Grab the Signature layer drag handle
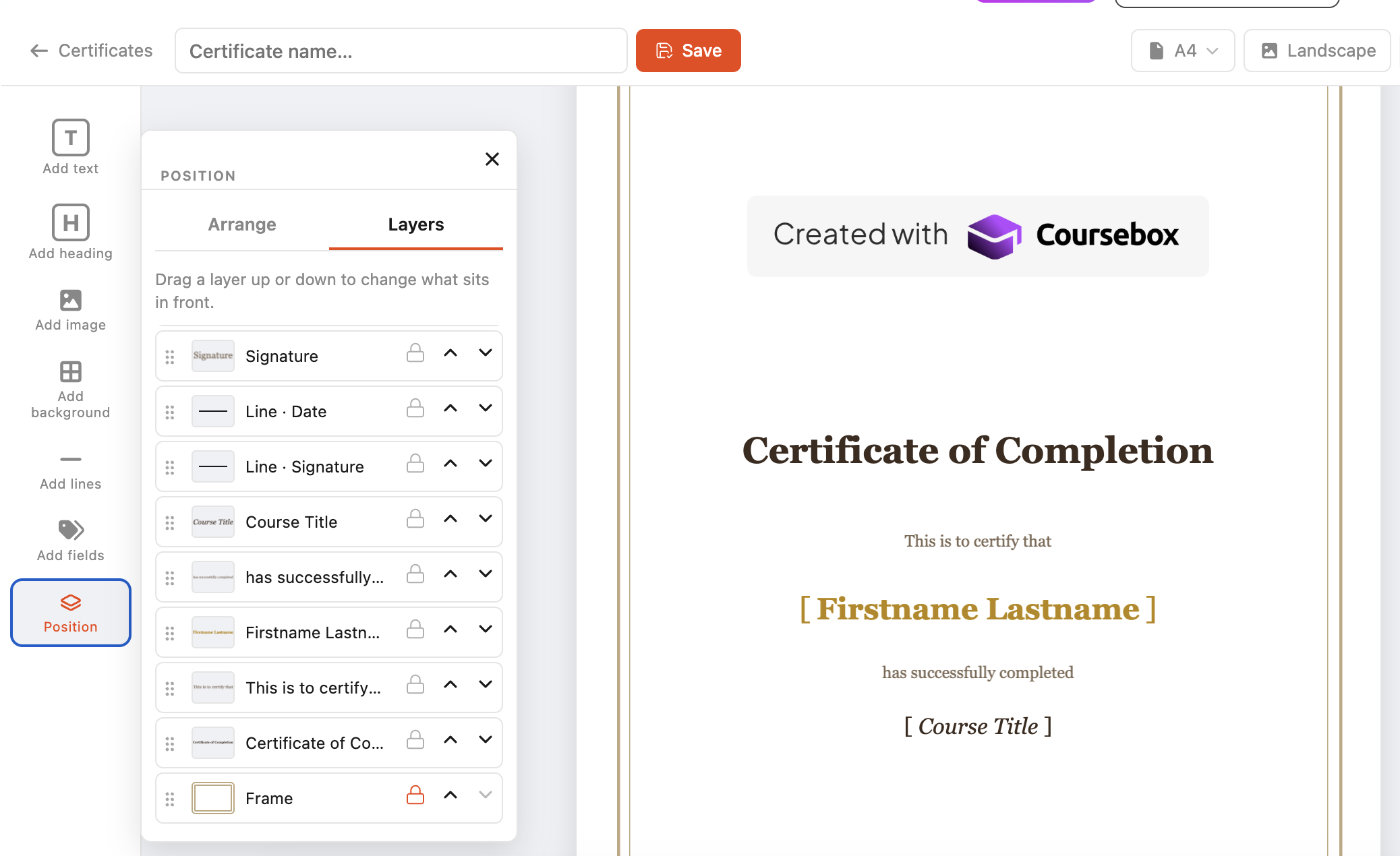 [170, 357]
